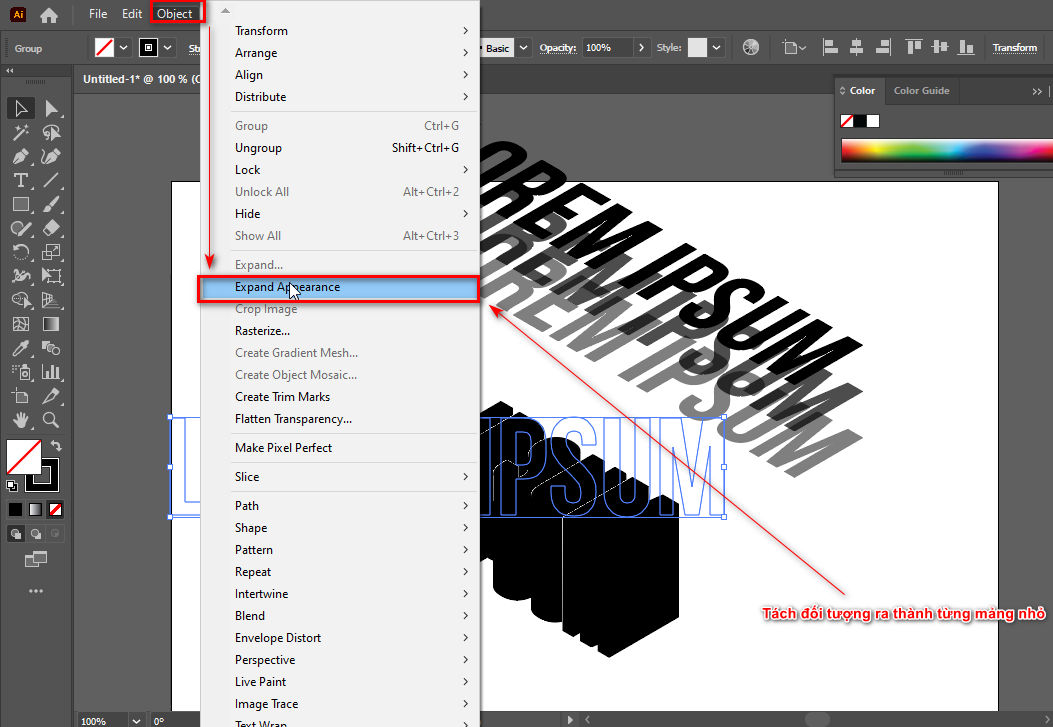Viewport: 1053px width, 727px height.
Task: Choose Expand Appearance from Object menu
Action: coord(290,287)
